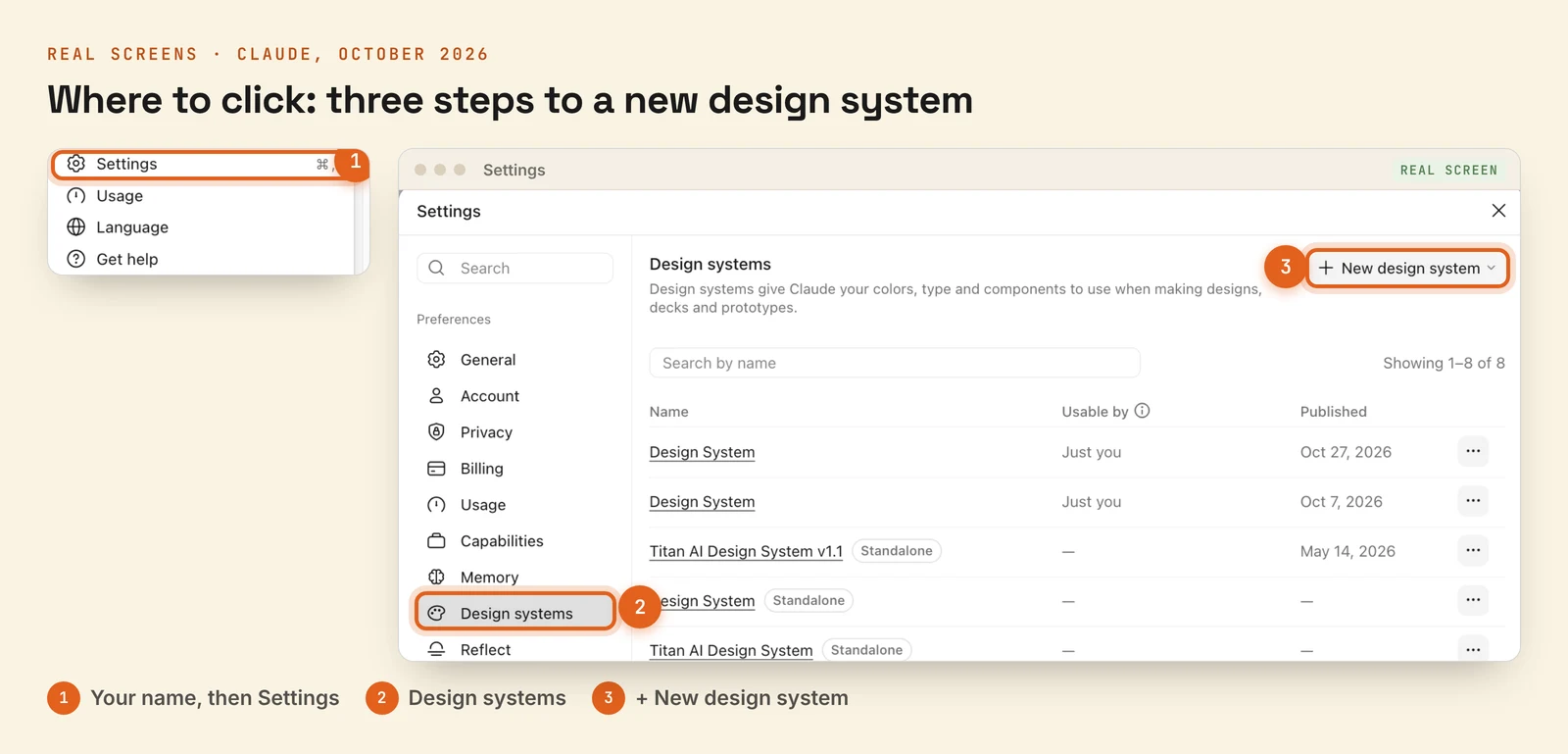The height and width of the screenshot is (754, 1568).
Task: Open Titan AI Design System without version number
Action: tap(731, 650)
